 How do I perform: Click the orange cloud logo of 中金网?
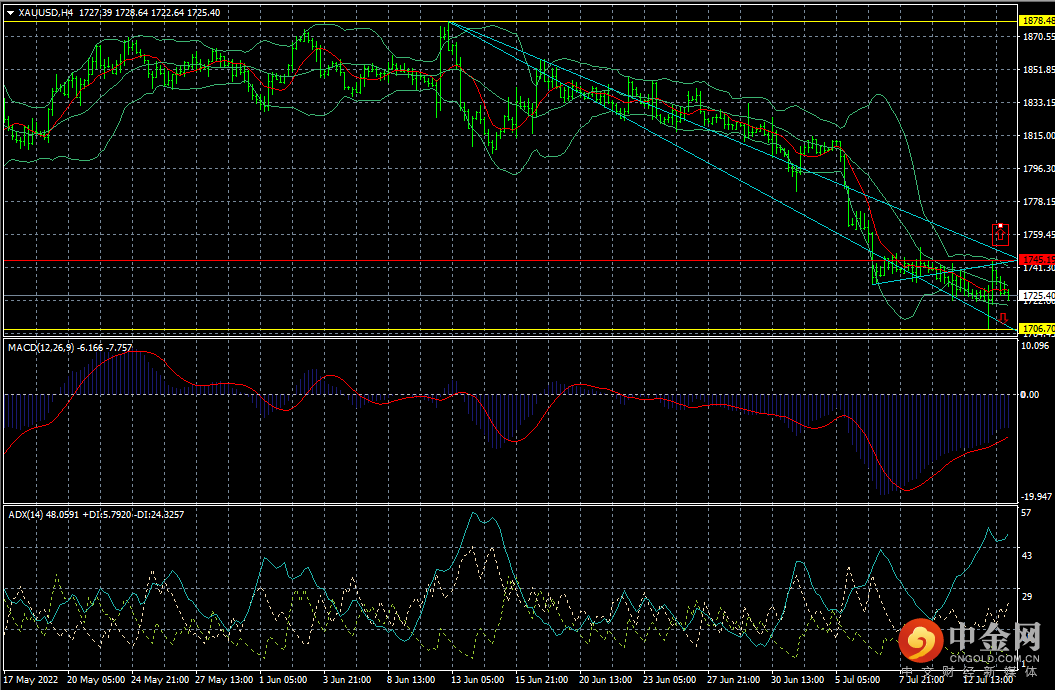click(x=918, y=639)
